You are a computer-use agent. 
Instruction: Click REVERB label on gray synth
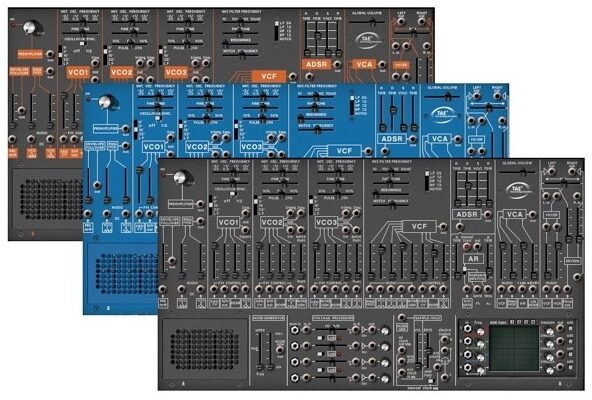572,261
